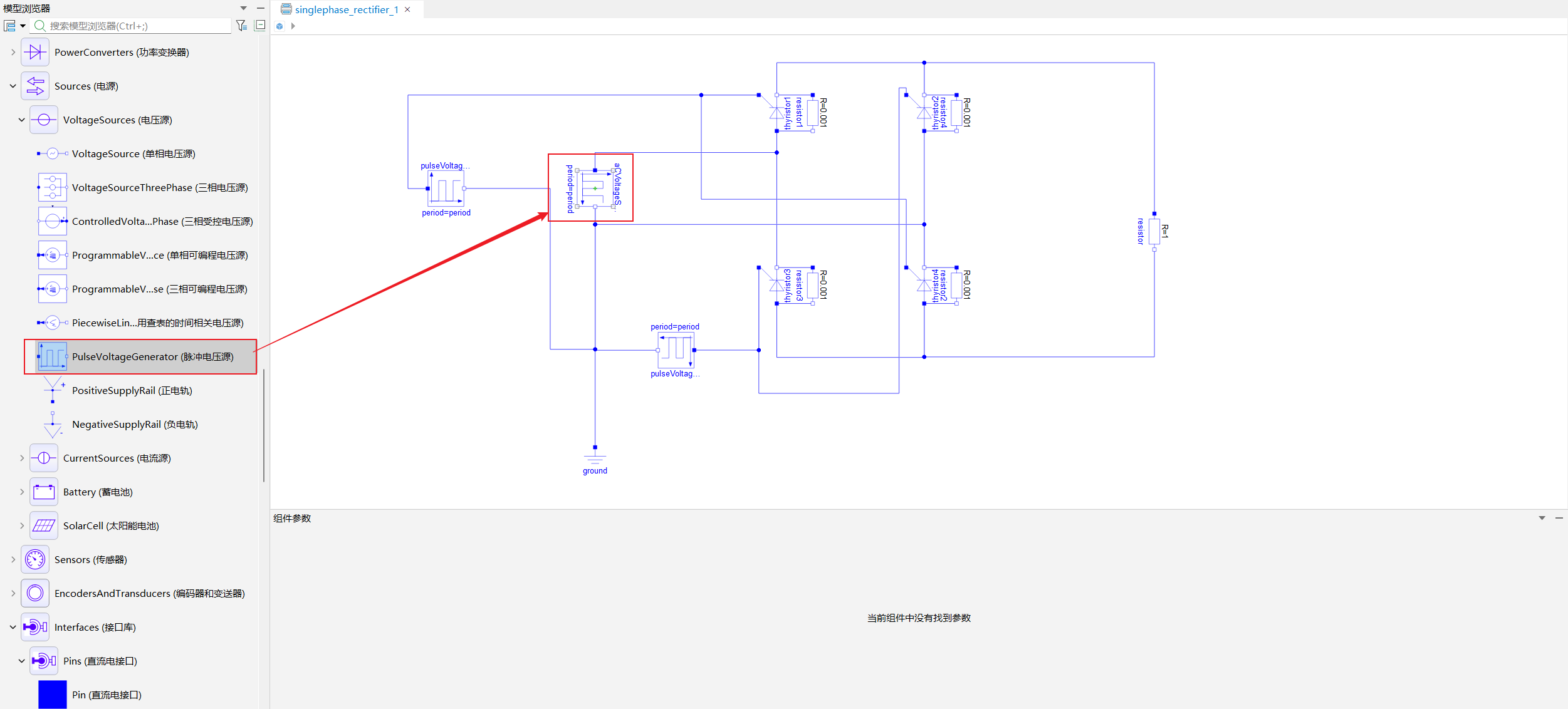Click the EncodersAndTransducers library icon
1568x709 pixels.
[35, 593]
